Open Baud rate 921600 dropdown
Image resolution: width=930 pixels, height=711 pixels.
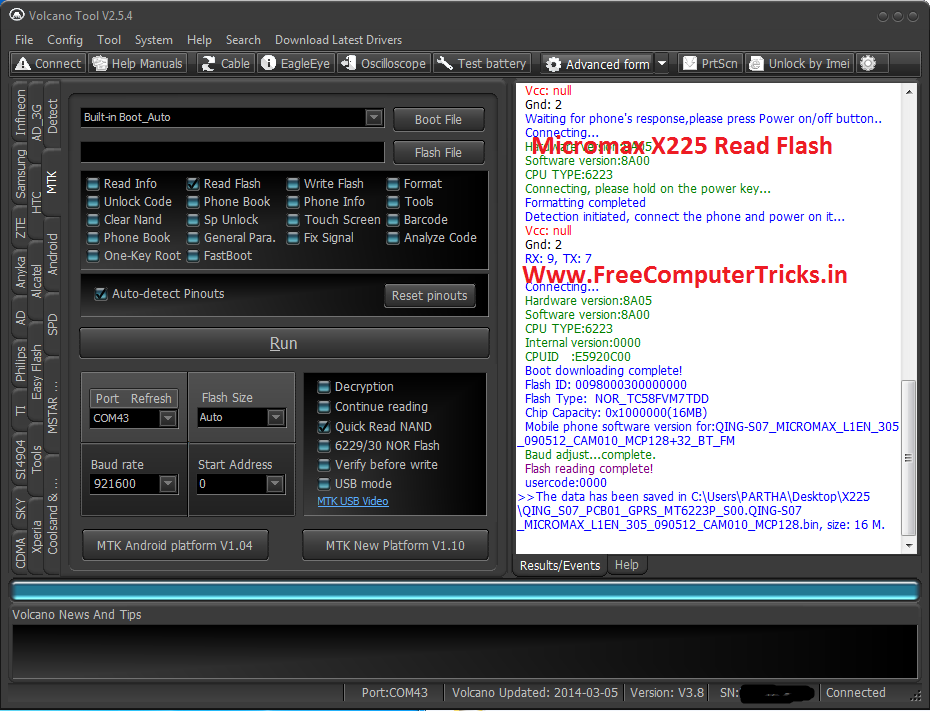[168, 484]
